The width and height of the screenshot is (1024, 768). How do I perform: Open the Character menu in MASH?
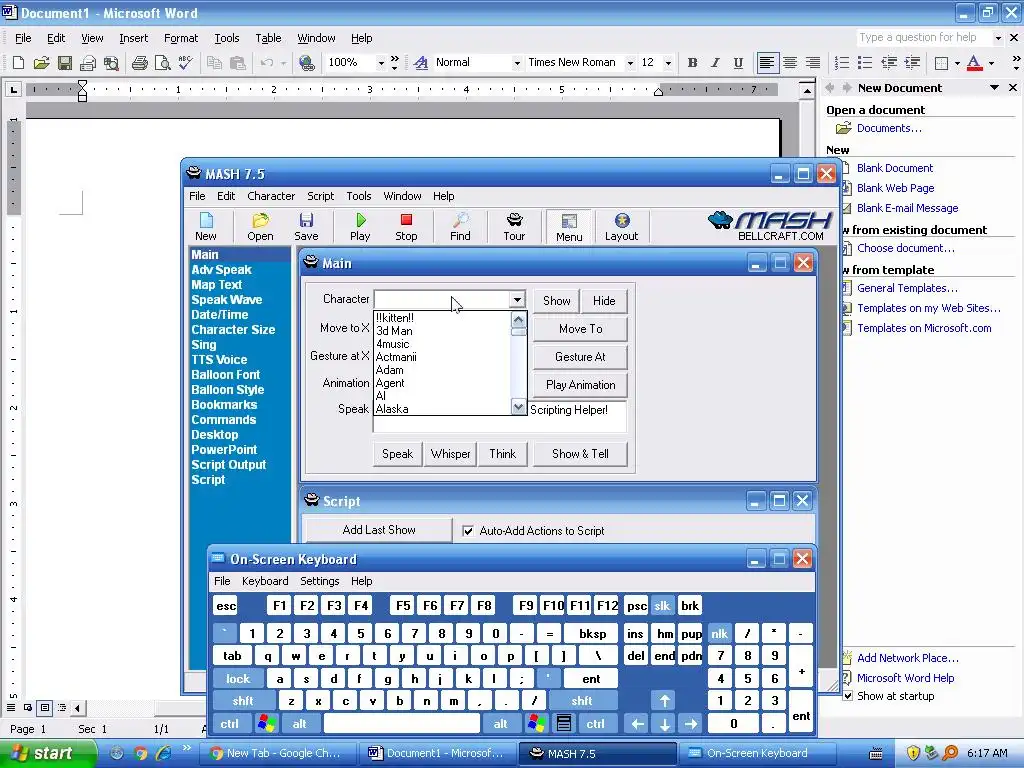tap(271, 196)
